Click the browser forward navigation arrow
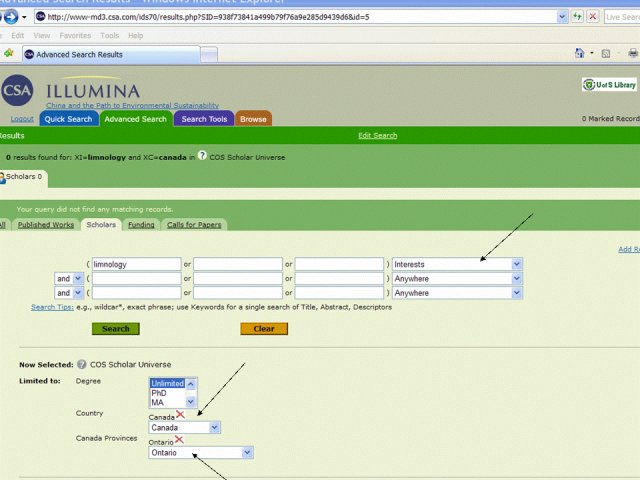The width and height of the screenshot is (640, 480). [11, 17]
